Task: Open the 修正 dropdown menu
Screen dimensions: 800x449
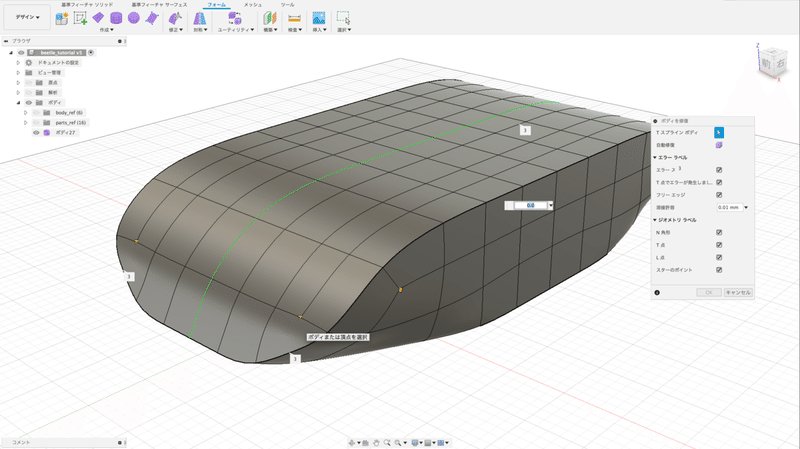Action: tap(176, 30)
